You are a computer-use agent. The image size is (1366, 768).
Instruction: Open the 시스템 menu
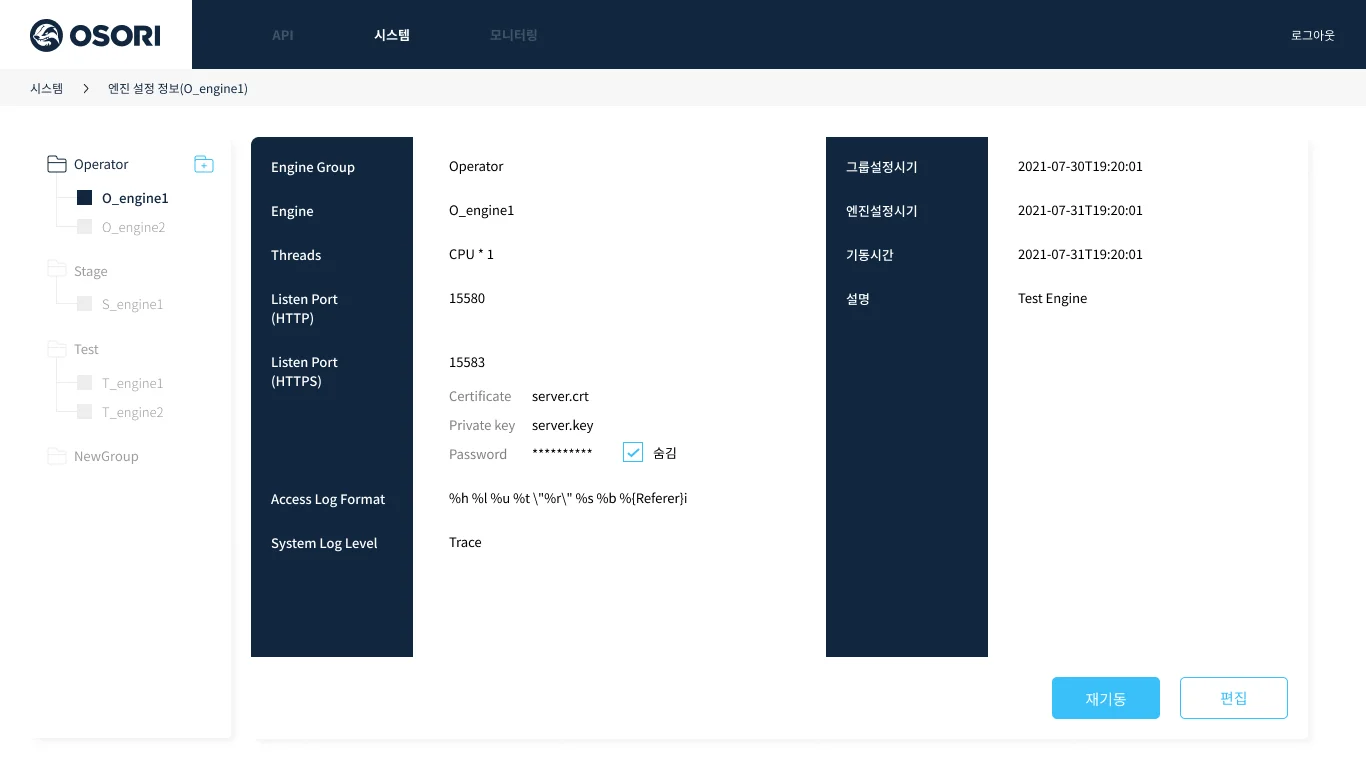coord(392,35)
